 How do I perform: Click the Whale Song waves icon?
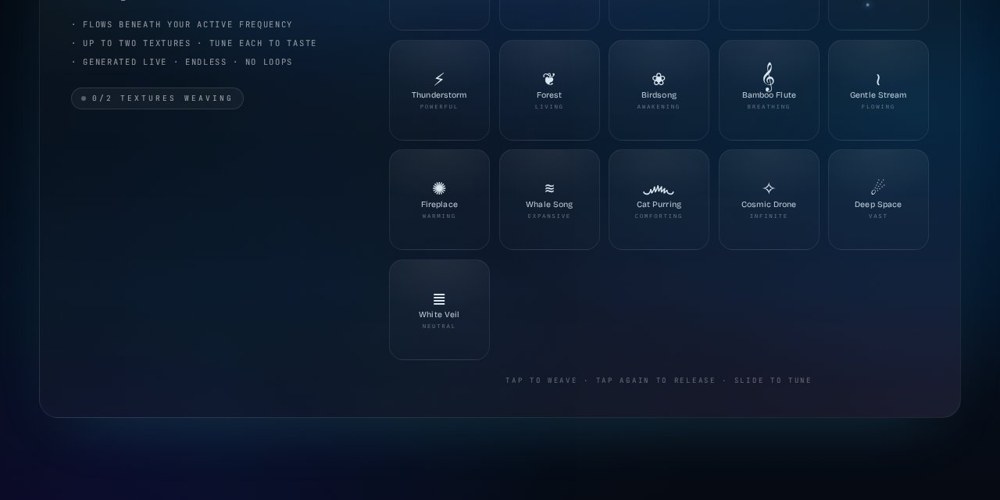click(x=549, y=188)
